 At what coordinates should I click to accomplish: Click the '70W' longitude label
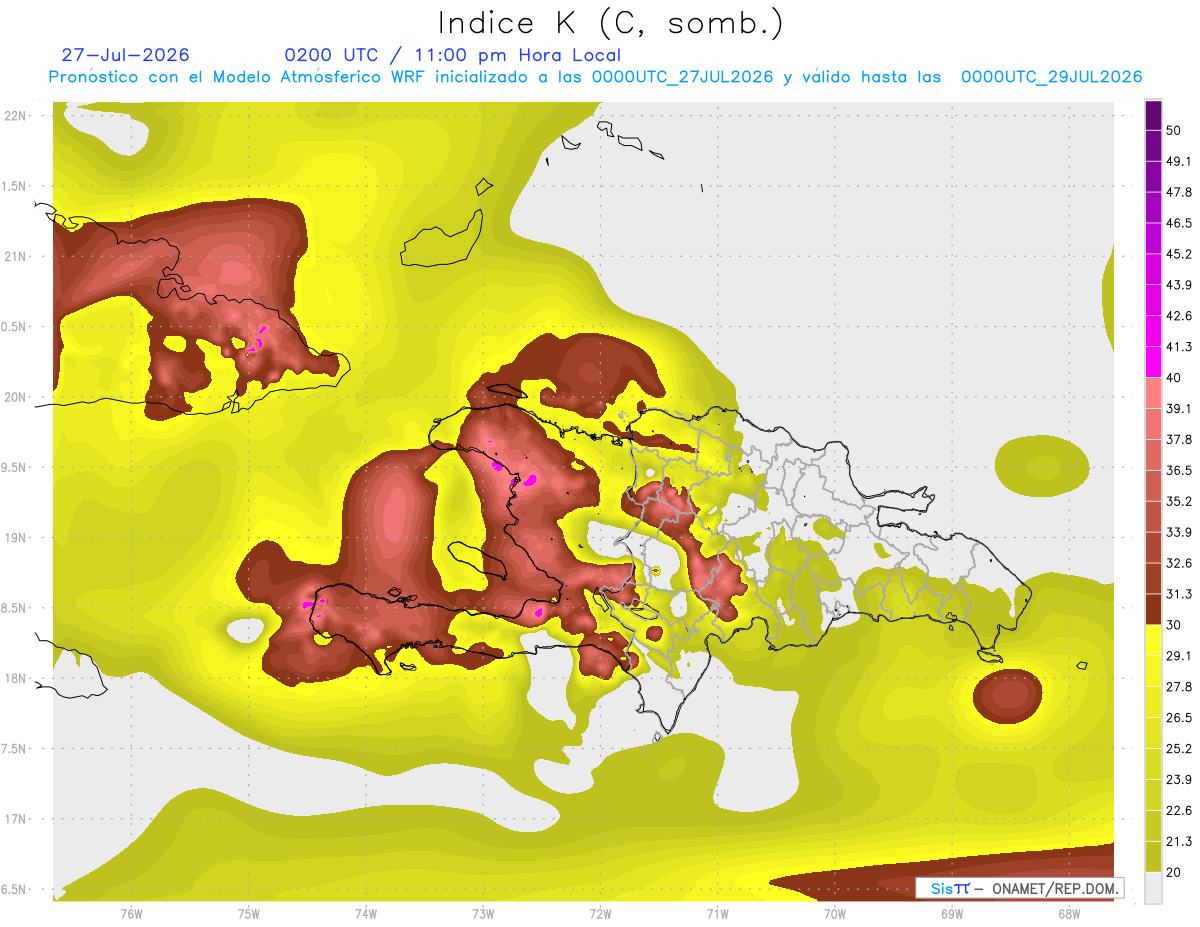(x=835, y=914)
